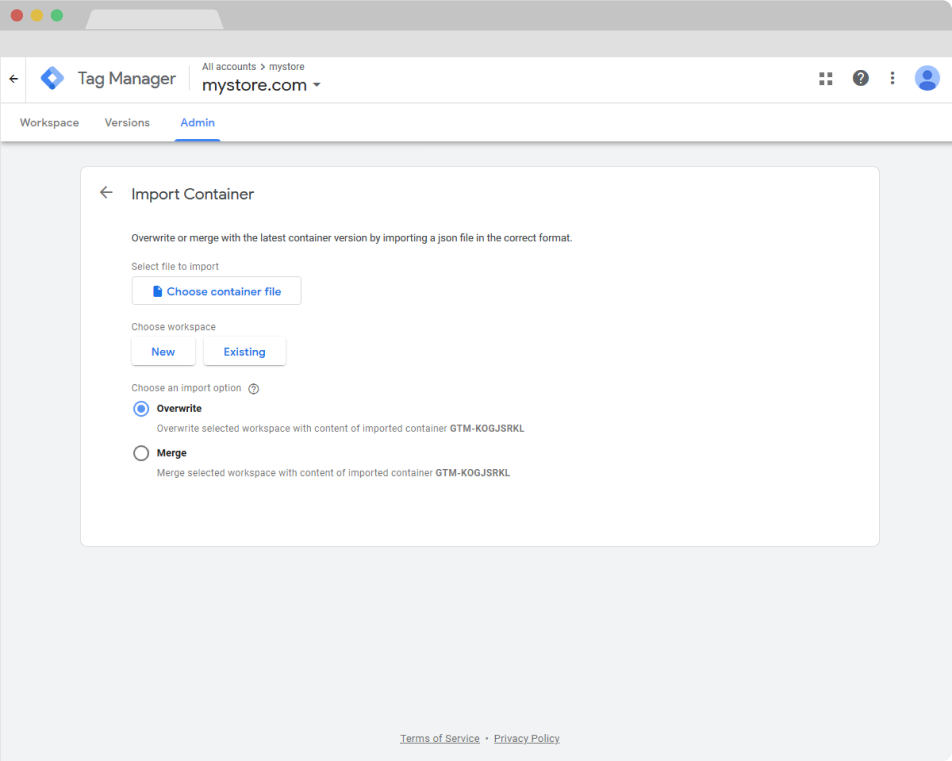
Task: Click back arrow beside Import Container title
Action: point(106,193)
